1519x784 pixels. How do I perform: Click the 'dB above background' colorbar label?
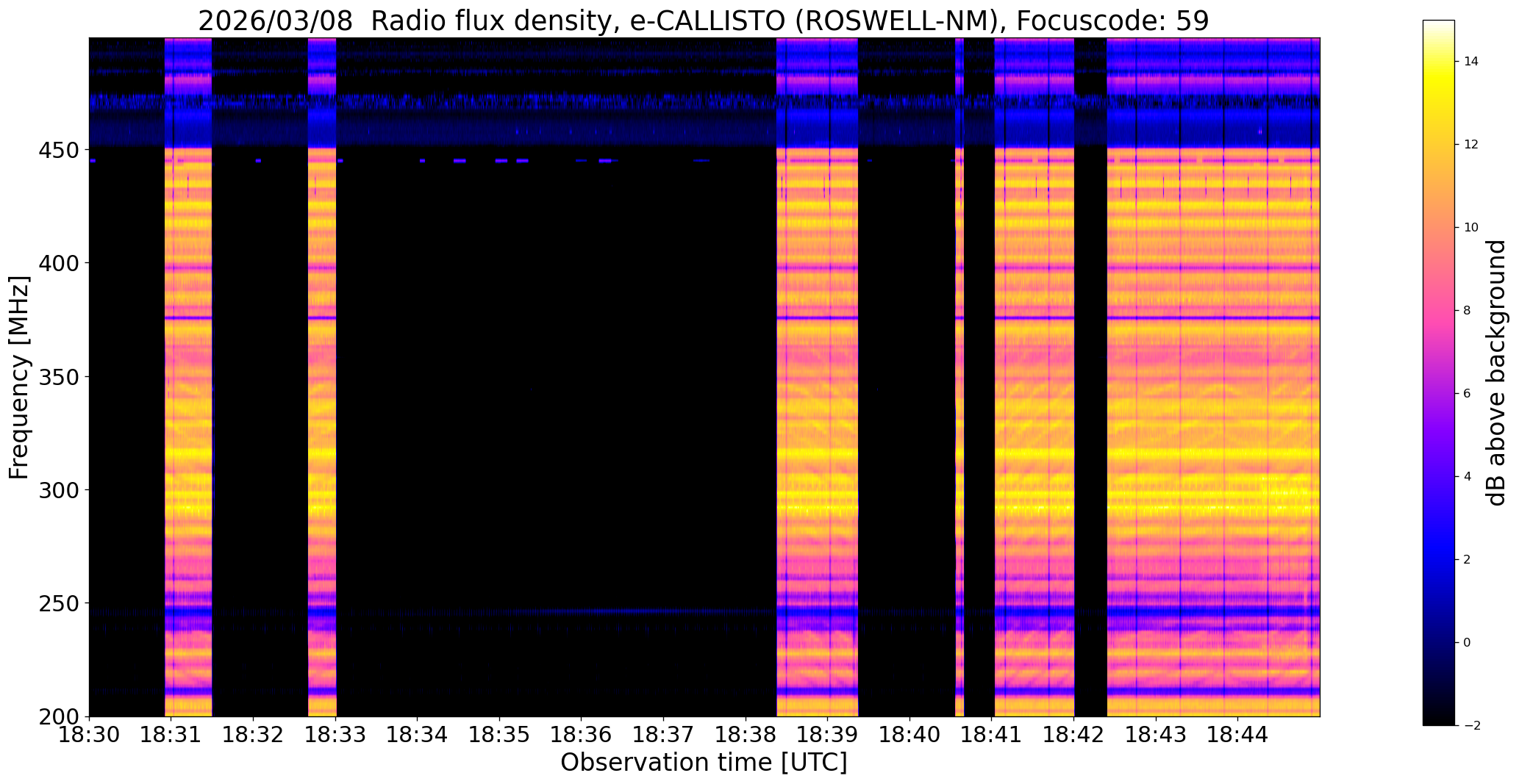(1497, 373)
